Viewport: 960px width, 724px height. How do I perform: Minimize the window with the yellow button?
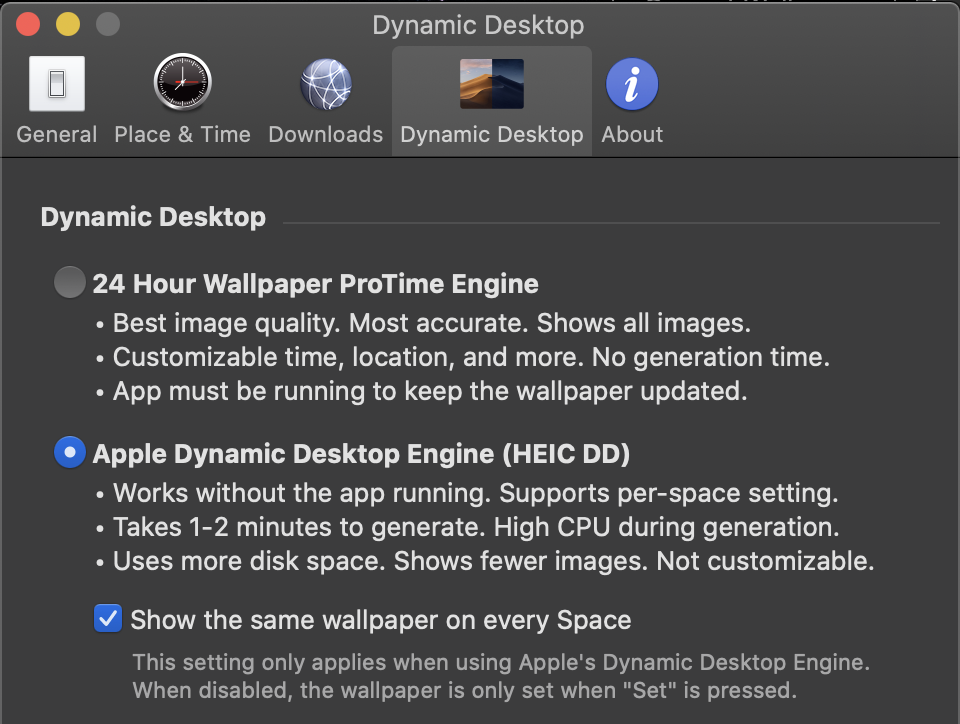pos(68,24)
